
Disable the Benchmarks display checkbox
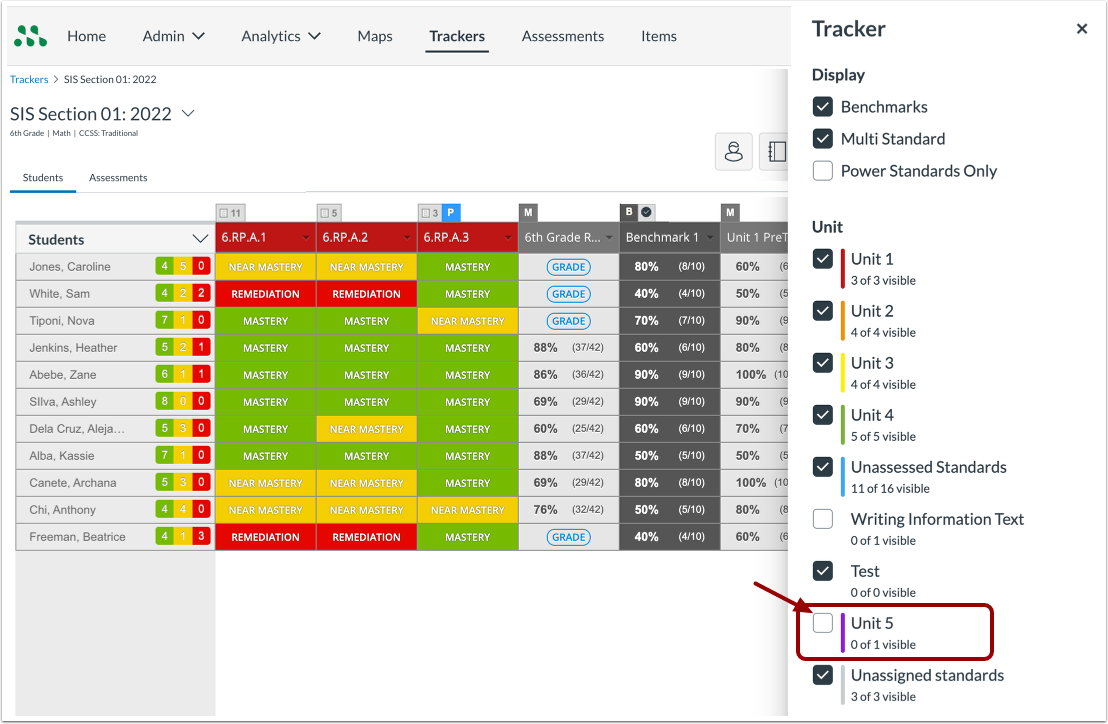click(x=822, y=107)
